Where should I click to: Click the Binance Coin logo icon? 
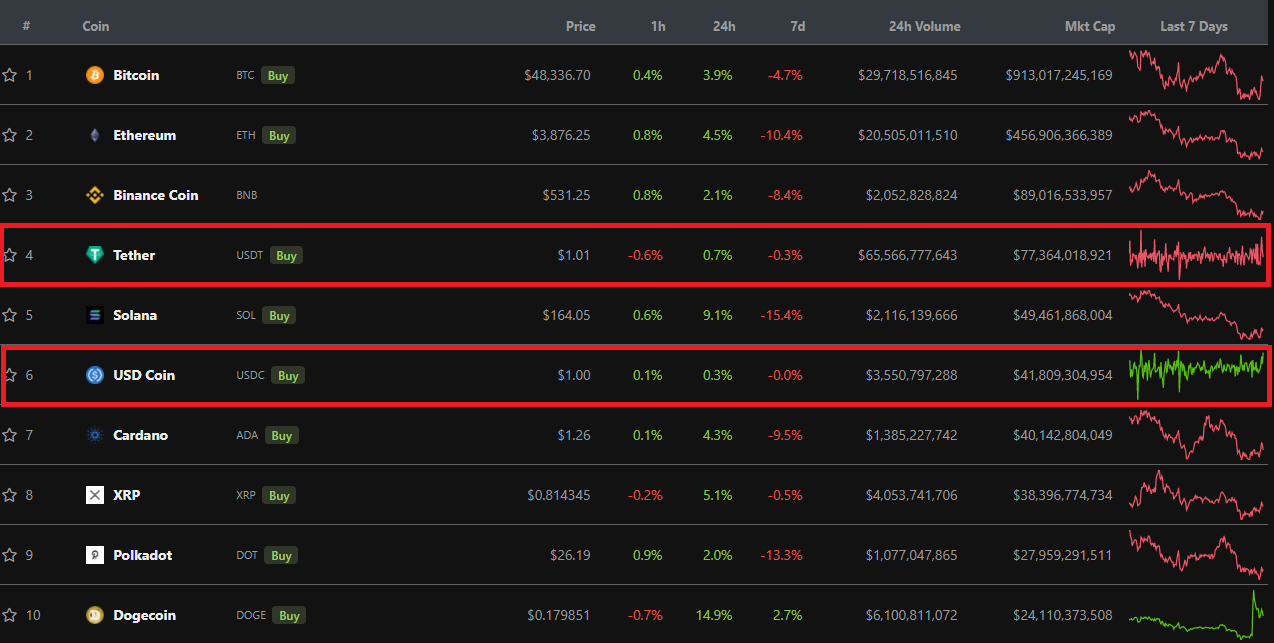[x=95, y=195]
